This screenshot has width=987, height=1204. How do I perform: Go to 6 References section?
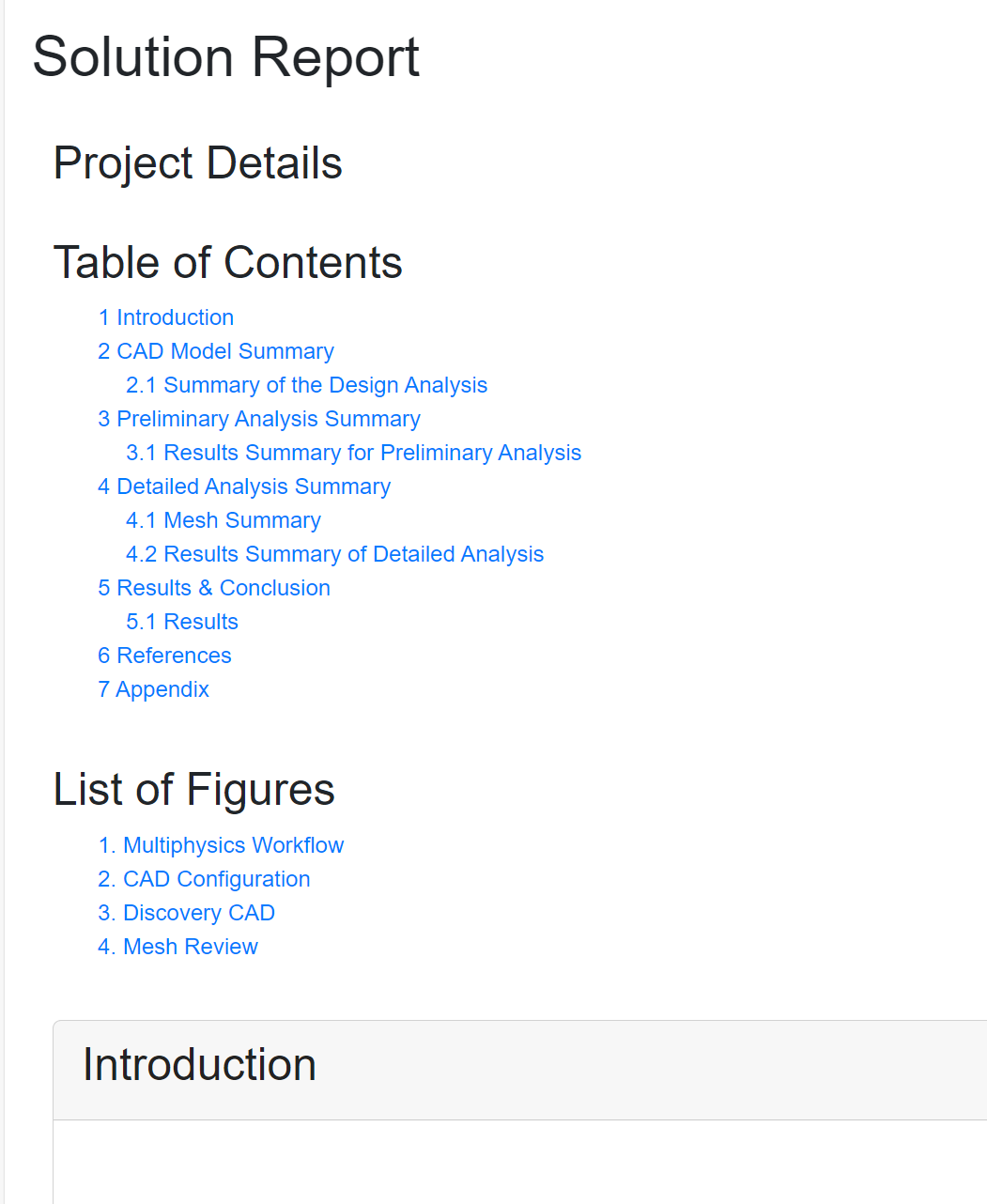click(164, 656)
